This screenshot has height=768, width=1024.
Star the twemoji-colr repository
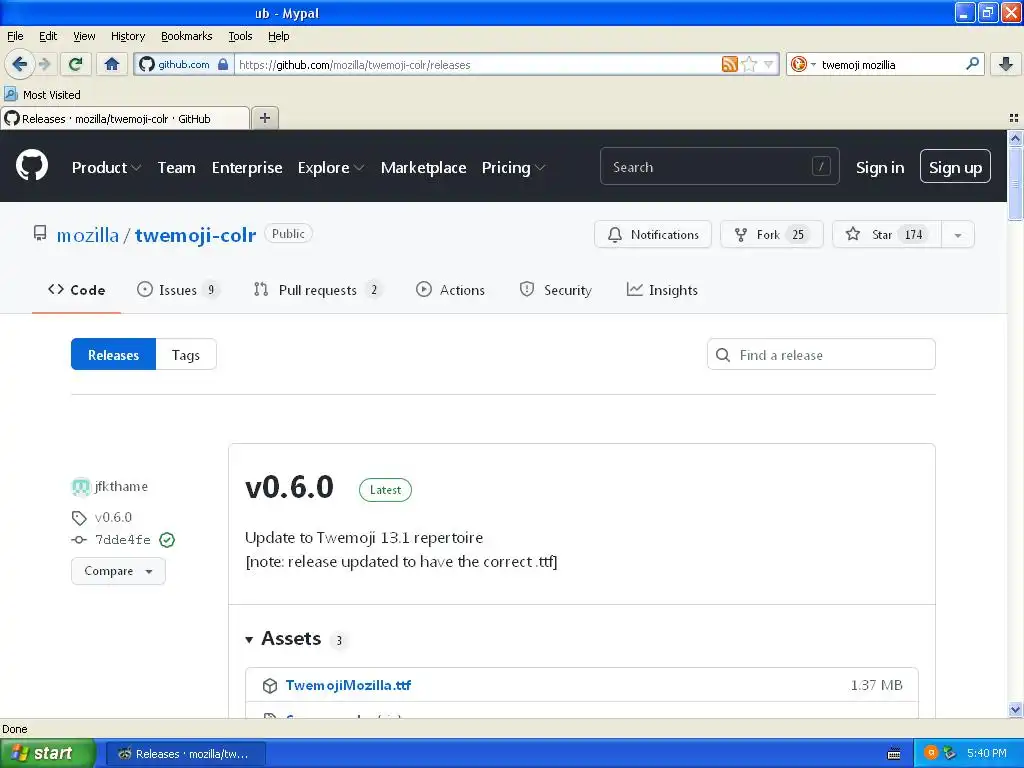887,234
